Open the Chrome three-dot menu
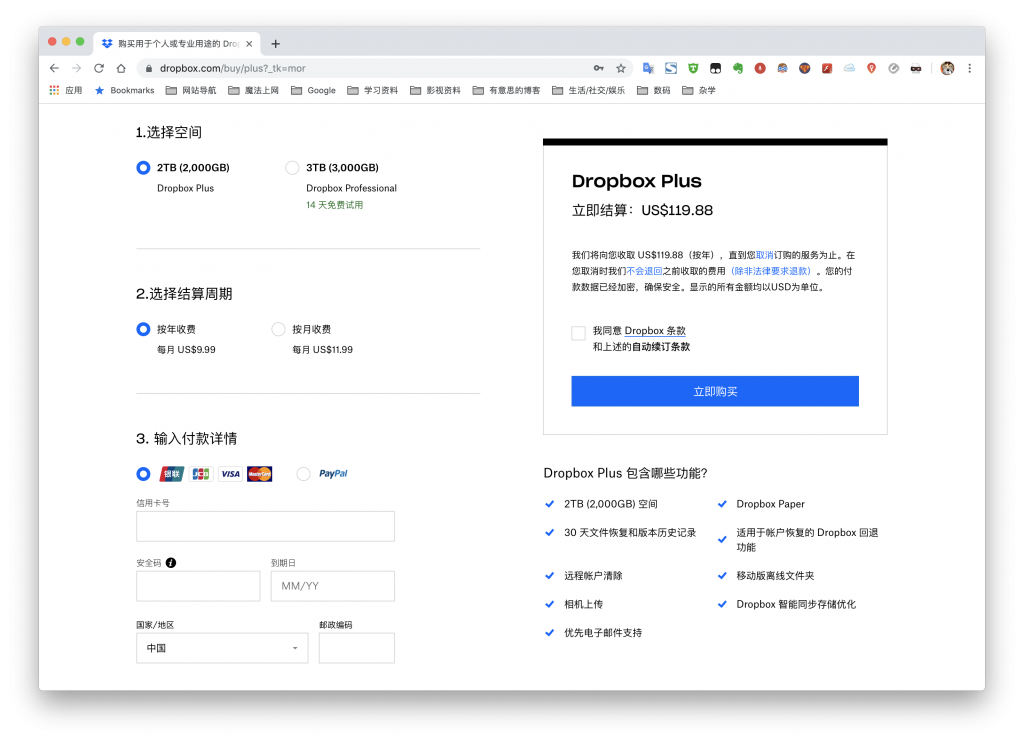The width and height of the screenshot is (1024, 742). tap(969, 68)
